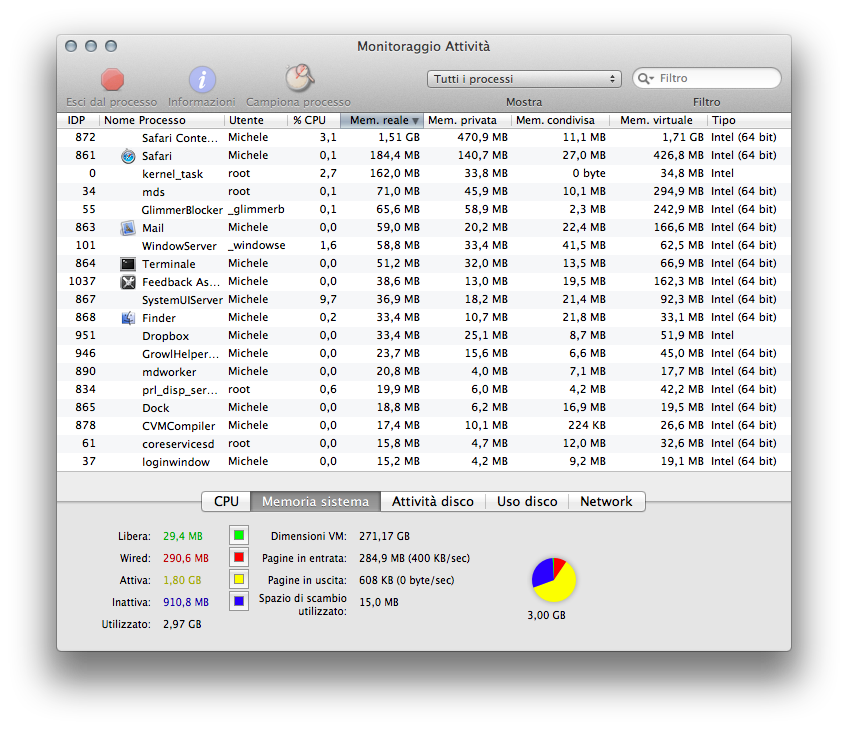
Task: Select the Terminale icon in process list
Action: click(128, 264)
